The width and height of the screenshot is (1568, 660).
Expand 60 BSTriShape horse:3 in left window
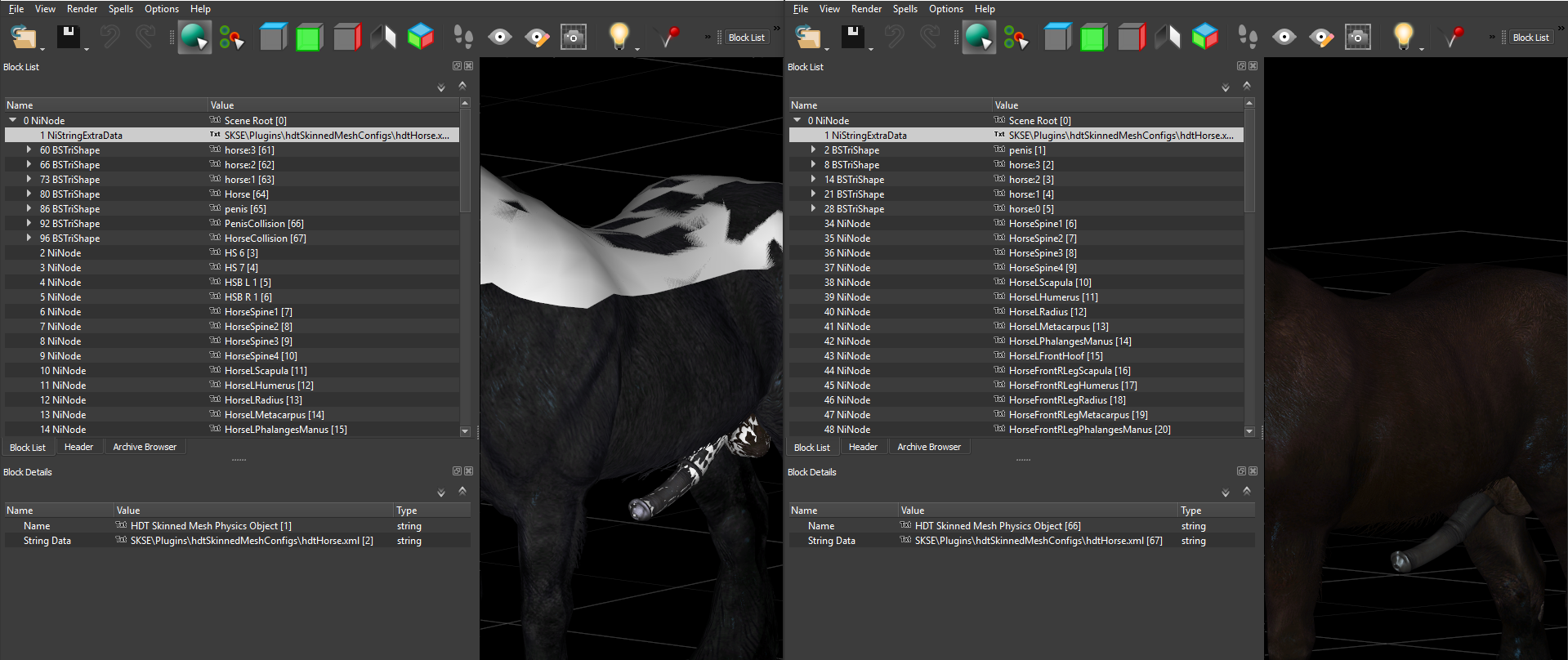tap(29, 149)
